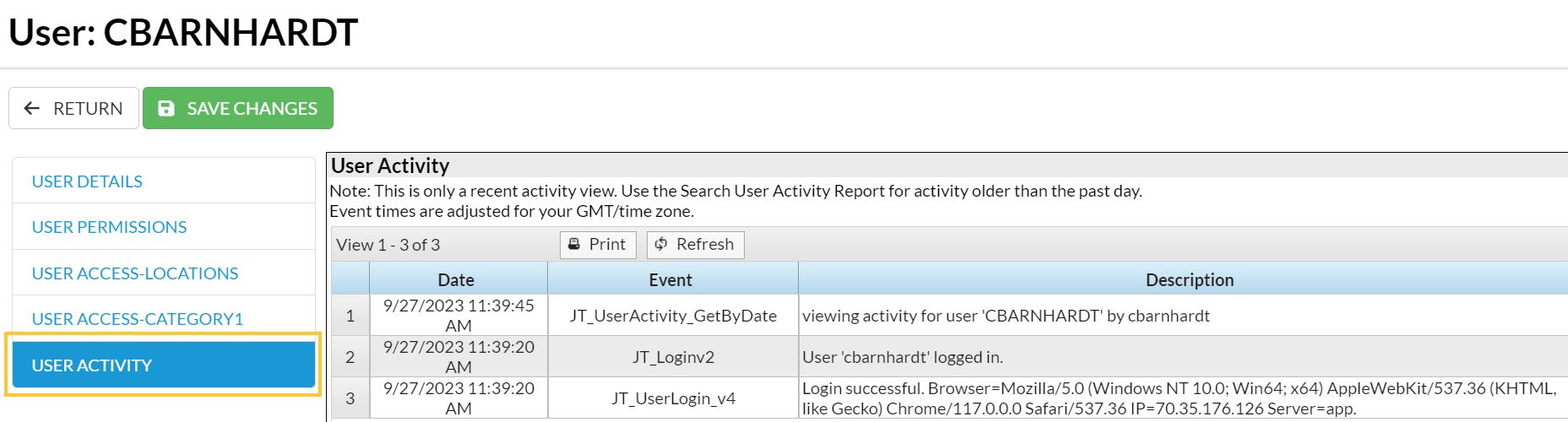Select the JT_UserLogin_v4 event row
Screen dimensions: 1568x422
click(673, 398)
